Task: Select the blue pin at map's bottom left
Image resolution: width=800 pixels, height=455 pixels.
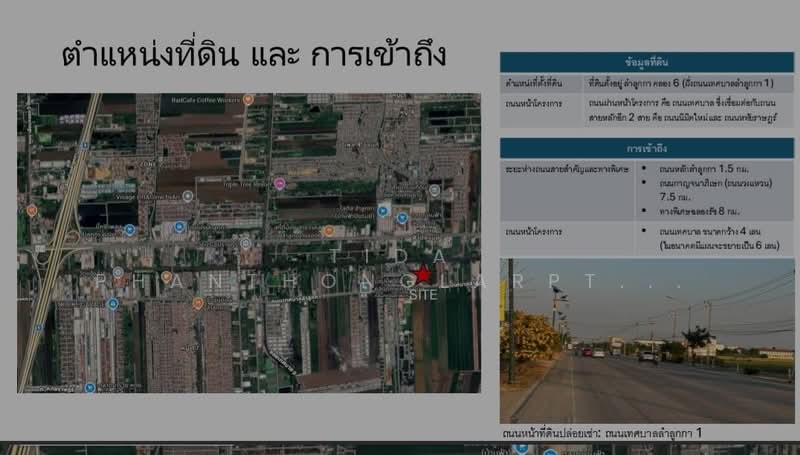Action: click(89, 387)
